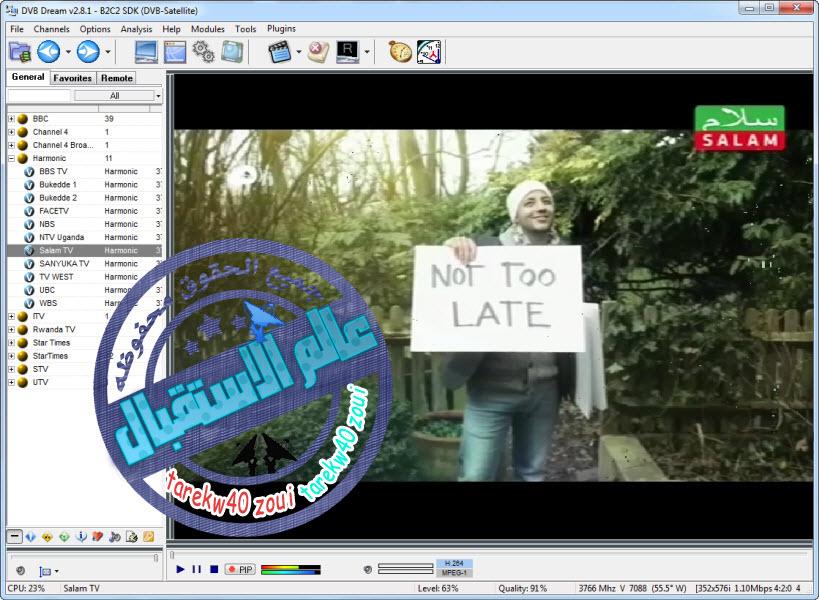Click the blue diamond icon below channel list
The width and height of the screenshot is (819, 600).
point(31,537)
